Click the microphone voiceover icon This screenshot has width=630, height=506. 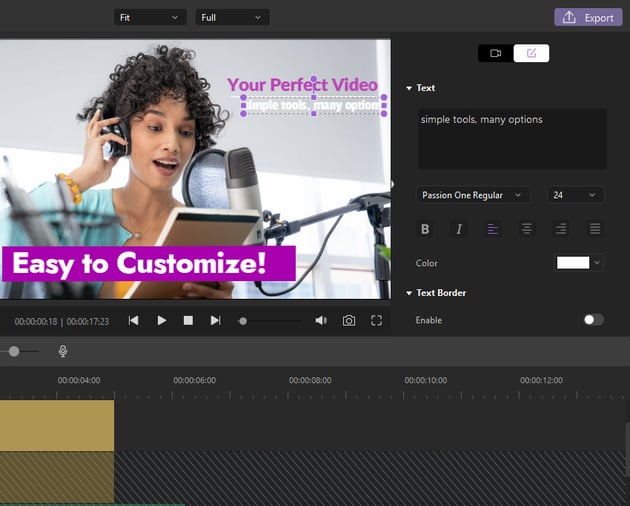coord(63,351)
